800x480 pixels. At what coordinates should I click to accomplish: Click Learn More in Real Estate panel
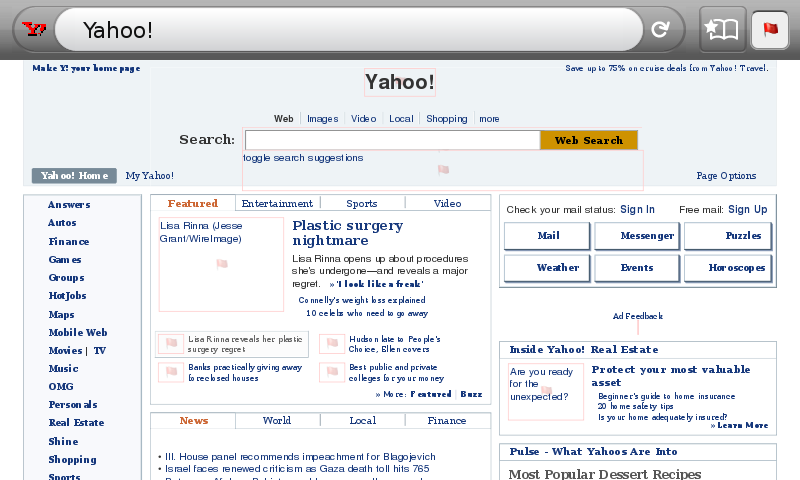click(x=742, y=425)
